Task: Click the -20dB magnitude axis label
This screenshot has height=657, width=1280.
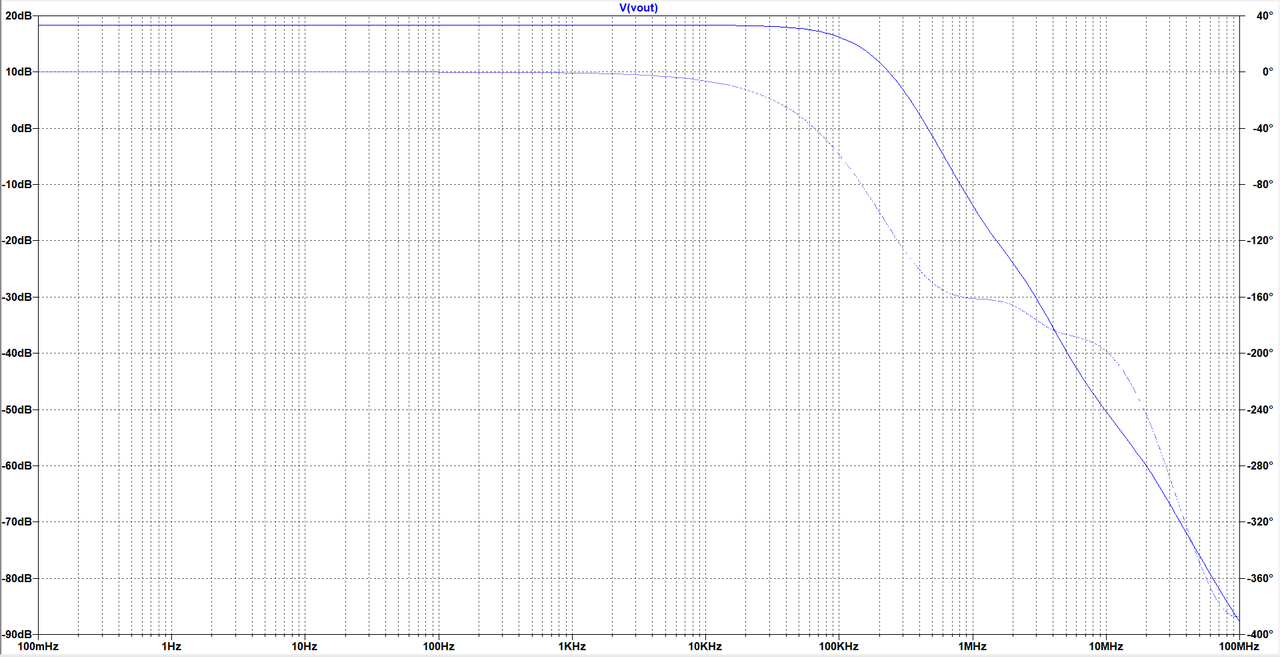Action: [x=16, y=241]
